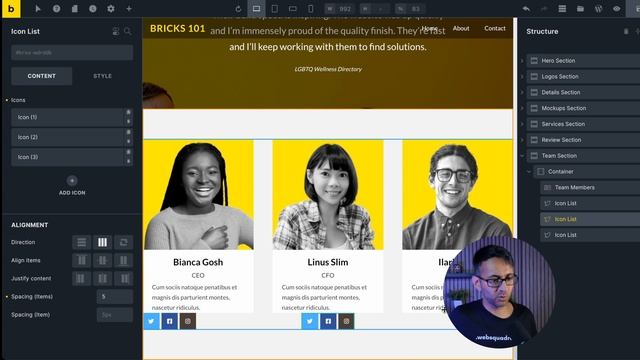Expand the Services Section in Structure
This screenshot has width=640, height=360.
coord(522,124)
